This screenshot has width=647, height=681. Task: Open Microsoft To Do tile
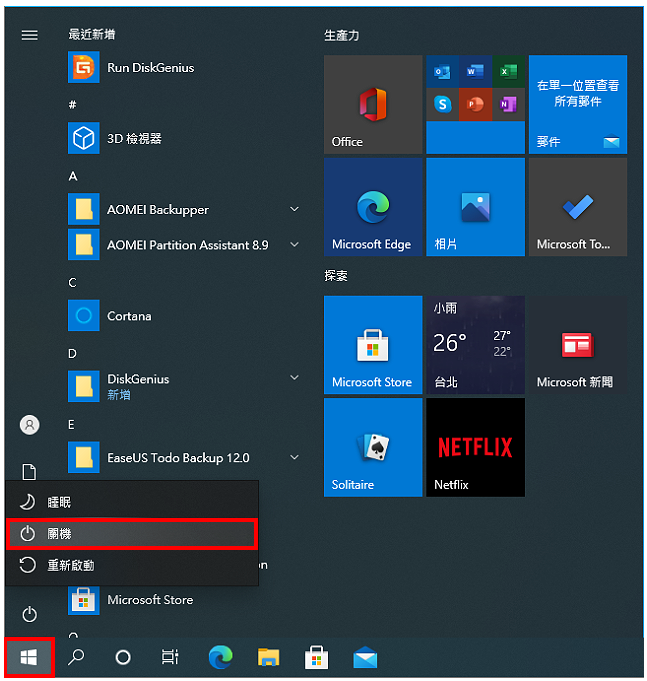click(x=578, y=207)
